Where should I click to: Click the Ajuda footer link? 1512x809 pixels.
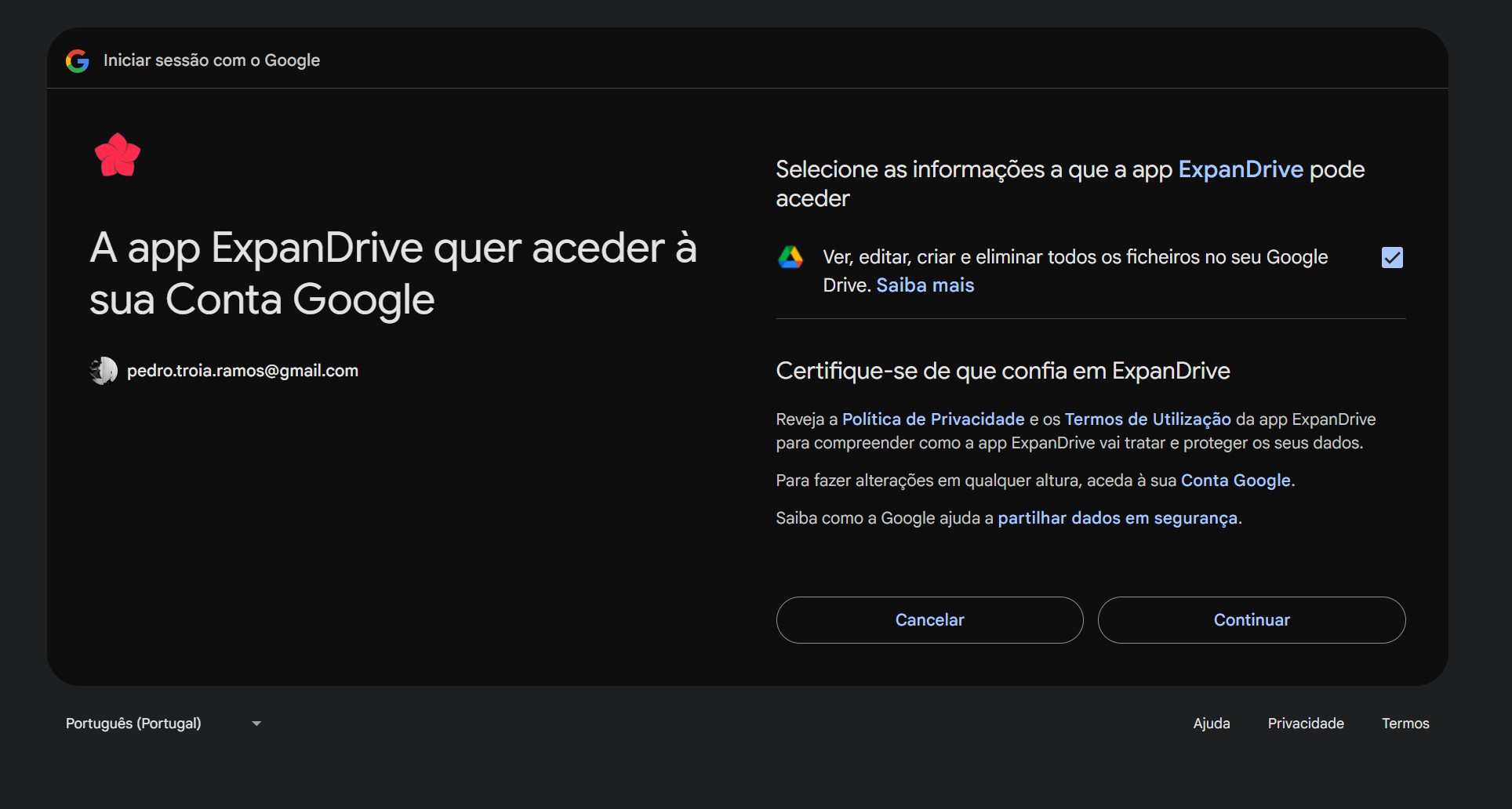click(1211, 724)
